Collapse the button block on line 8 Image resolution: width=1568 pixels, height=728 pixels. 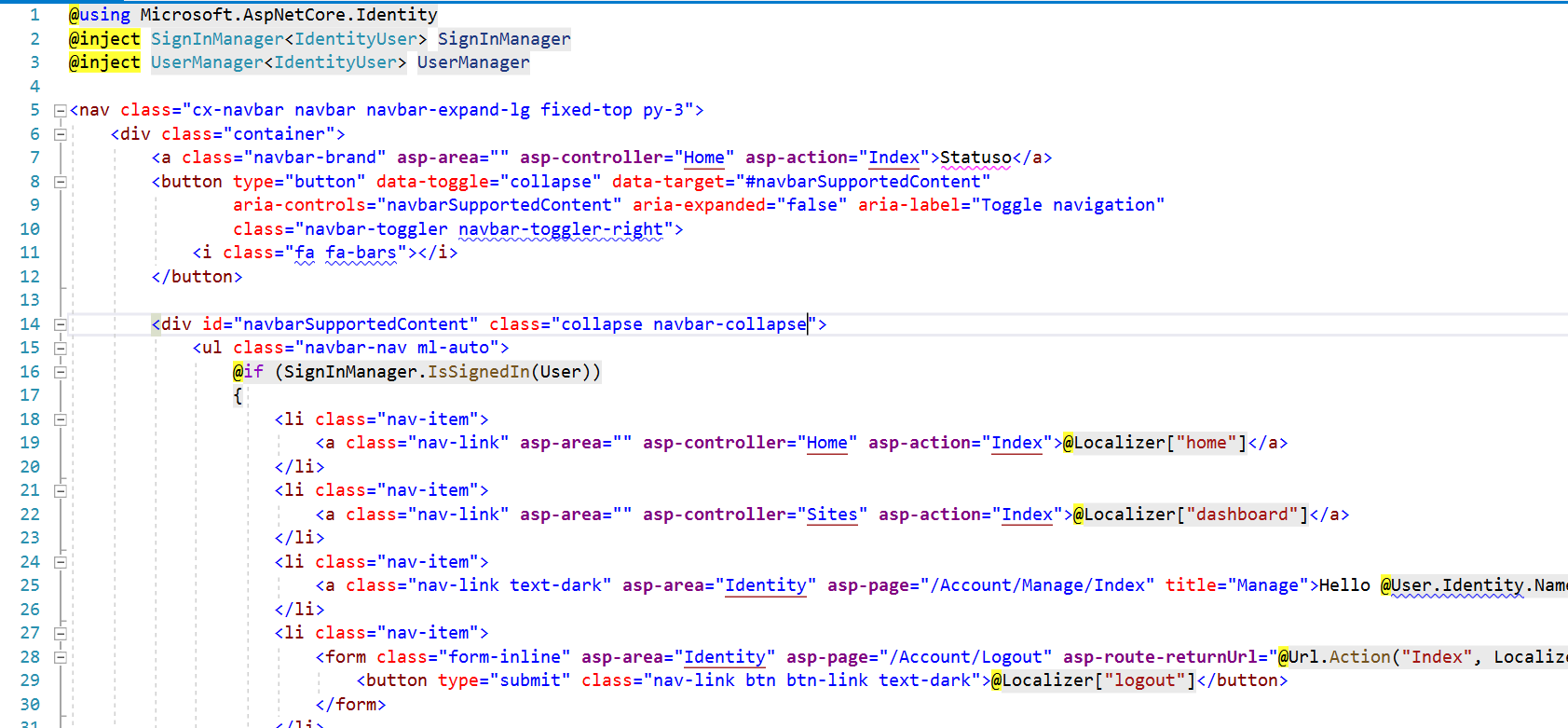pos(61,182)
